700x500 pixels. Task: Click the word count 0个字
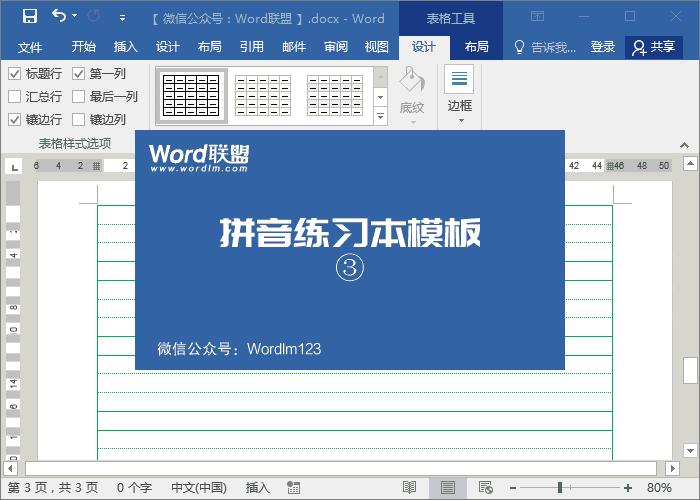(134, 488)
